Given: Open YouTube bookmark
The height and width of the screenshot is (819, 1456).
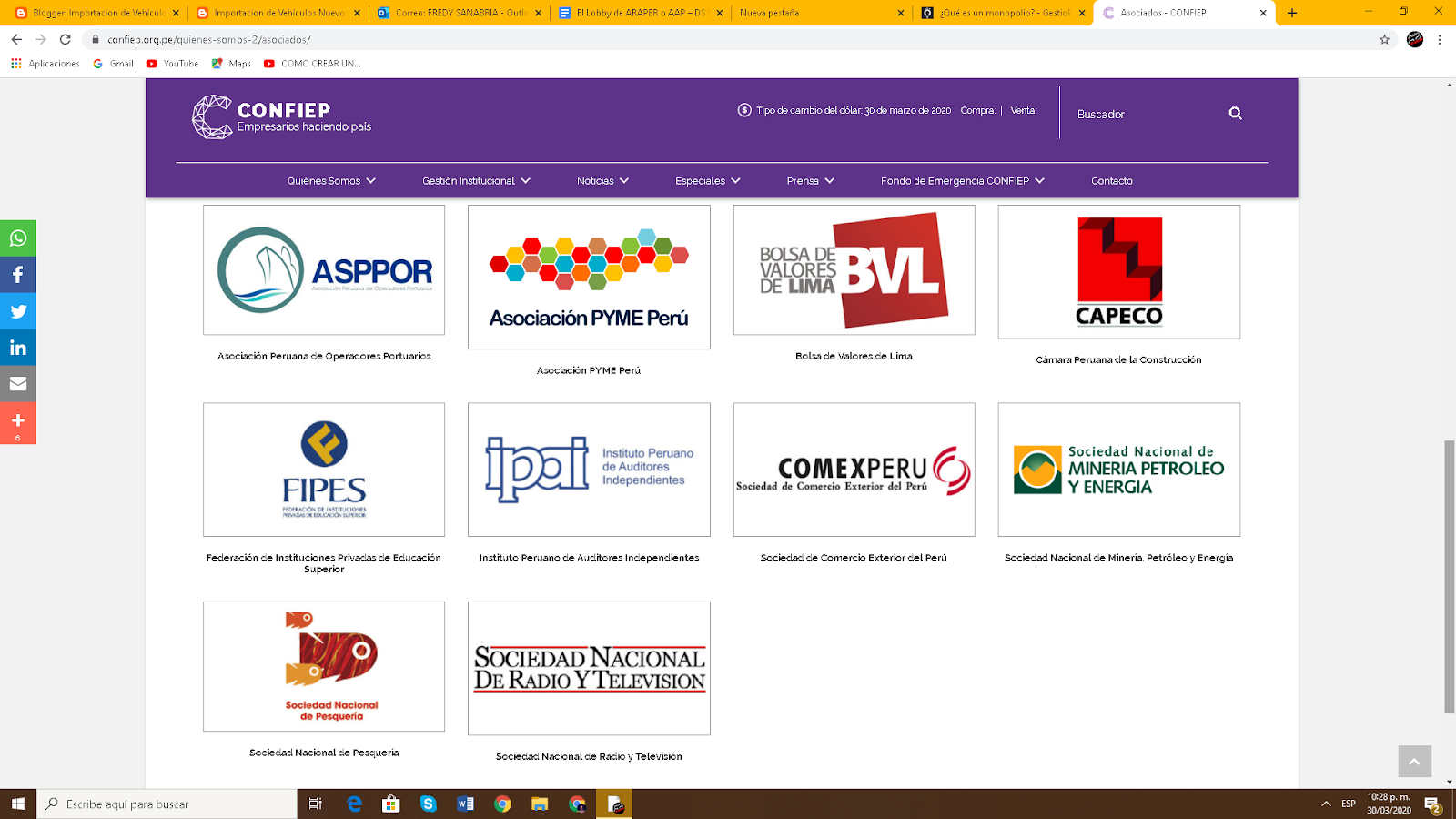Looking at the screenshot, I should pos(173,64).
